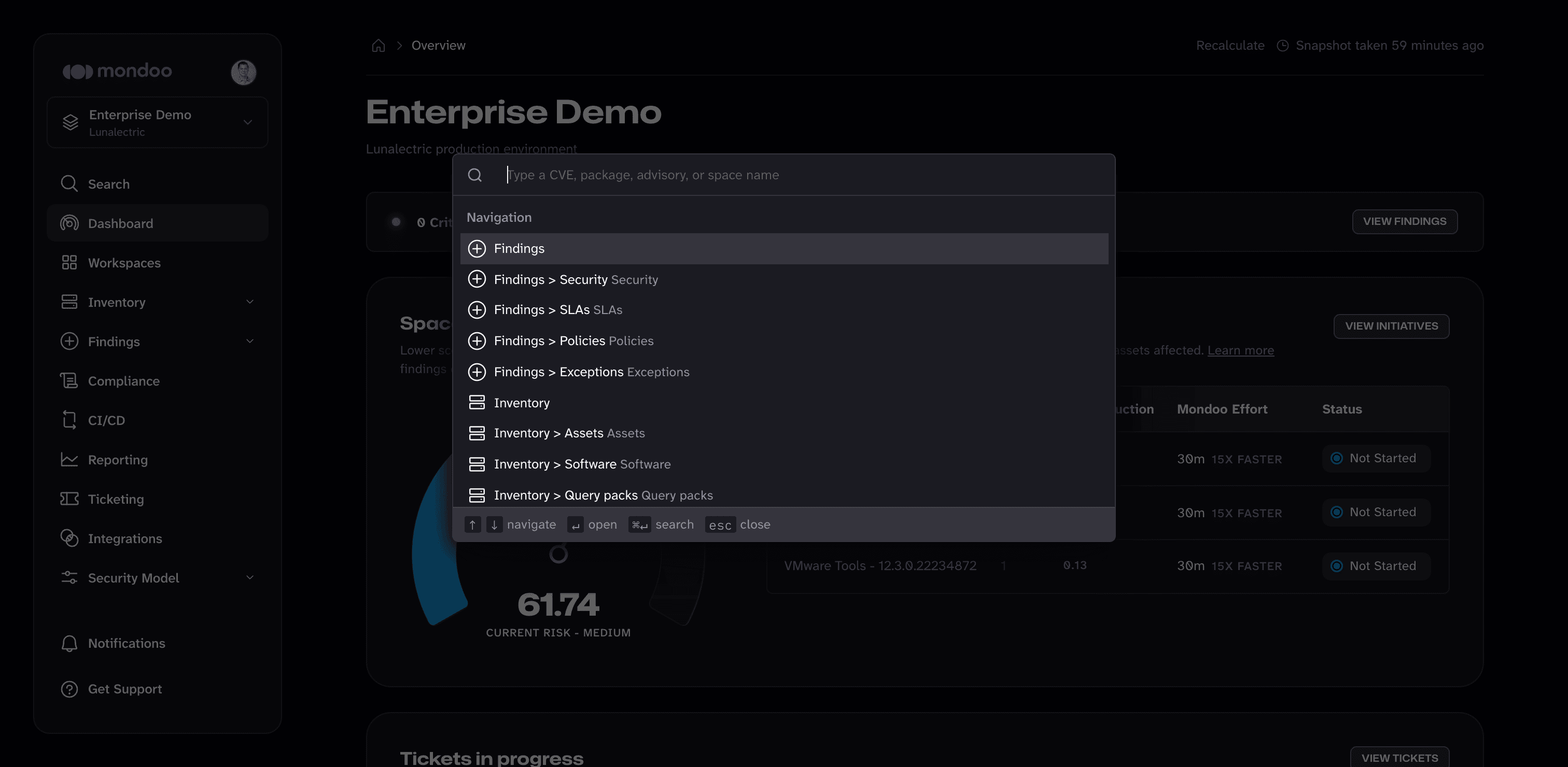1568x767 pixels.
Task: Click the home breadcrumb icon
Action: 379,46
